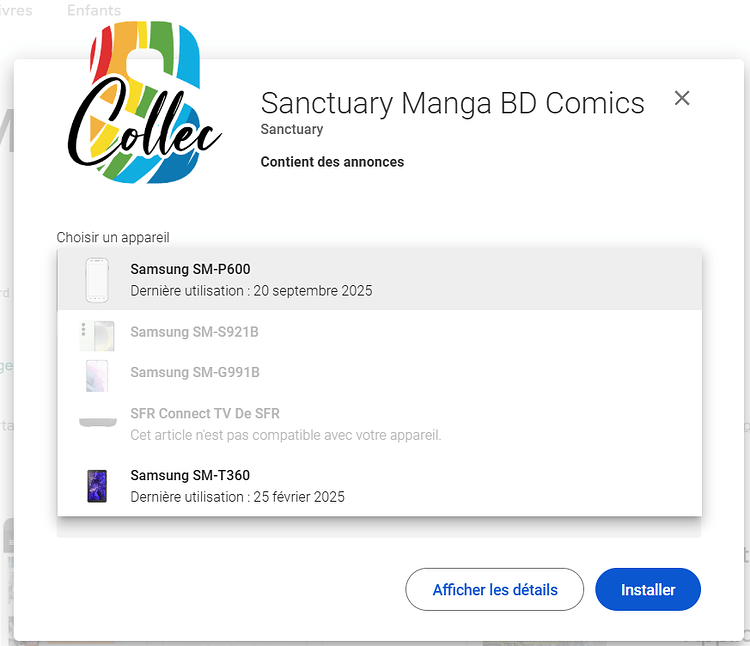This screenshot has height=646, width=750.
Task: Close the install dialog with the X
Action: [x=682, y=98]
